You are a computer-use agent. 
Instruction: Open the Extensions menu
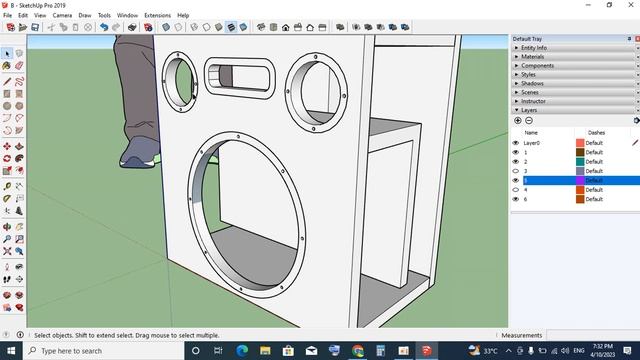(x=157, y=16)
